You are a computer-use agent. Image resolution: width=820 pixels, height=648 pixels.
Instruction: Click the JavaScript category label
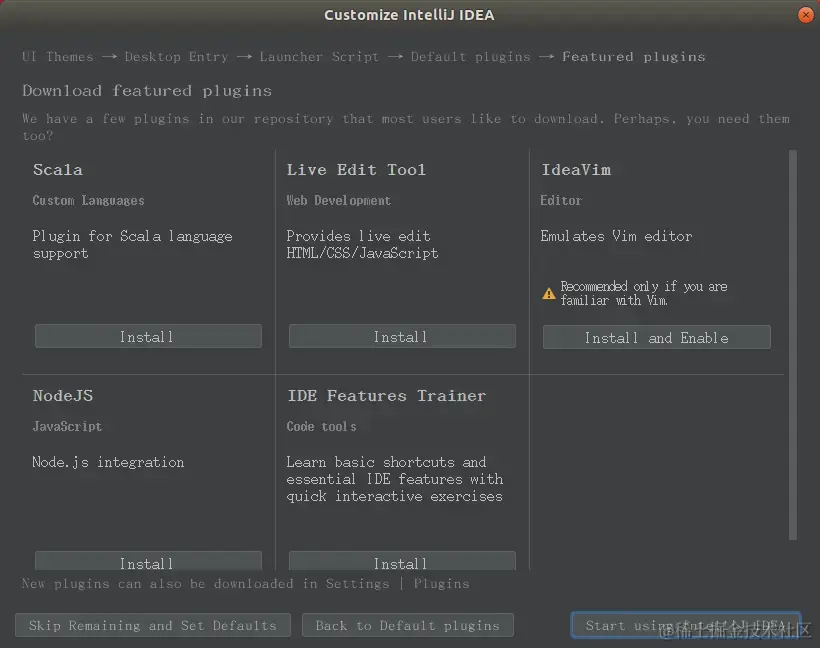click(x=67, y=426)
